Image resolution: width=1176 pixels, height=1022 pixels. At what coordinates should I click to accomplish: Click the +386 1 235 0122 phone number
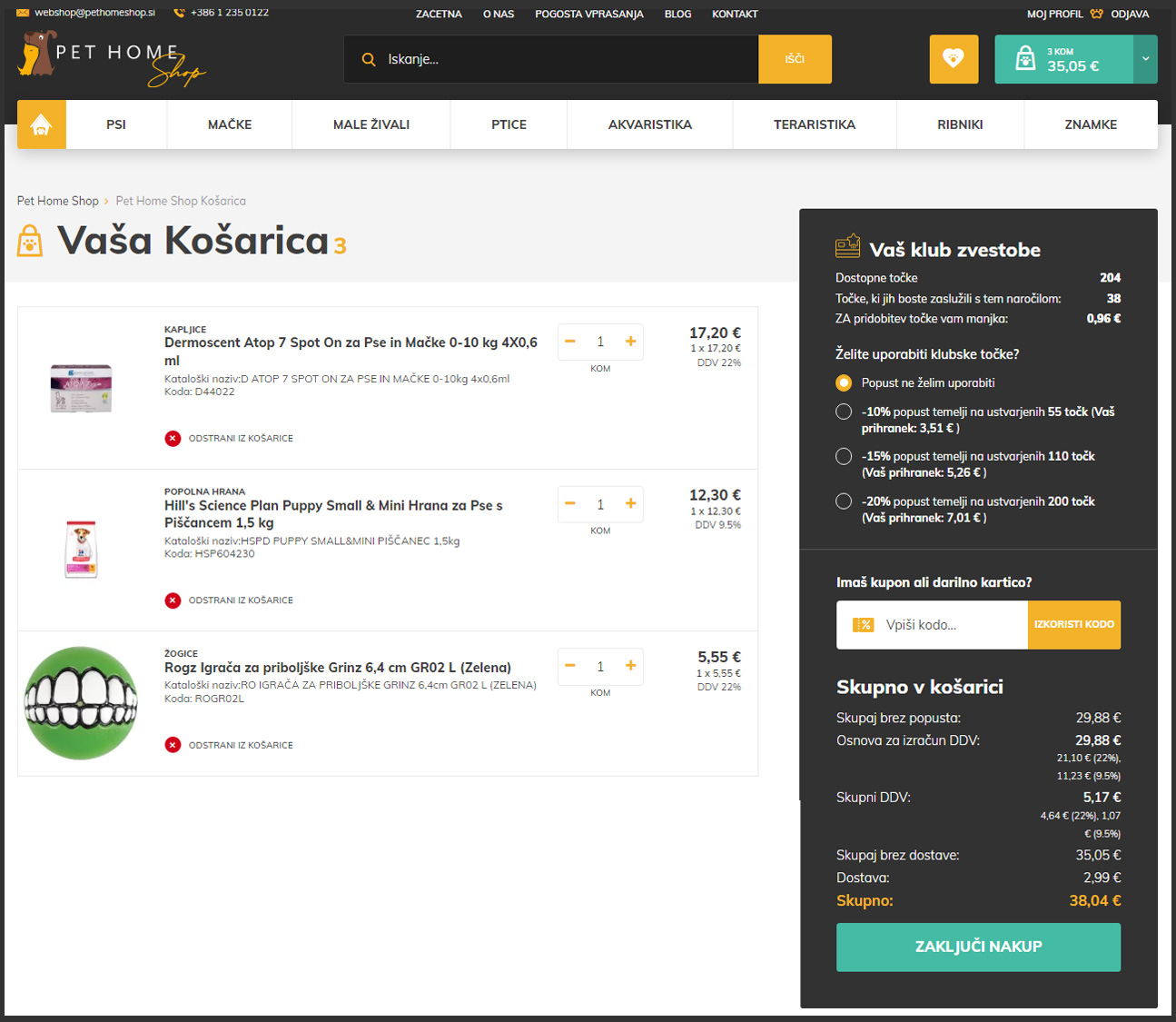(230, 13)
